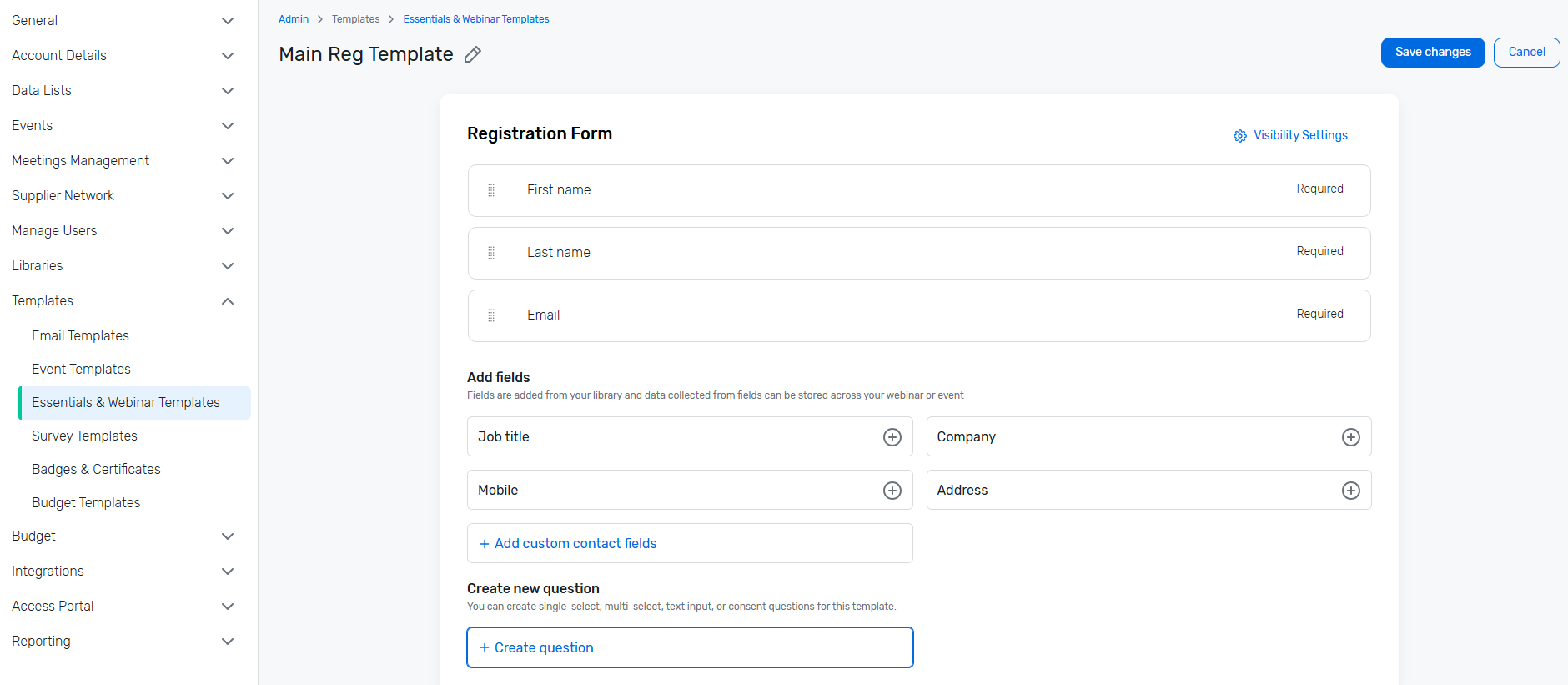Click the pencil icon beside Main Reg Template
The width and height of the screenshot is (1568, 685).
pyautogui.click(x=473, y=54)
